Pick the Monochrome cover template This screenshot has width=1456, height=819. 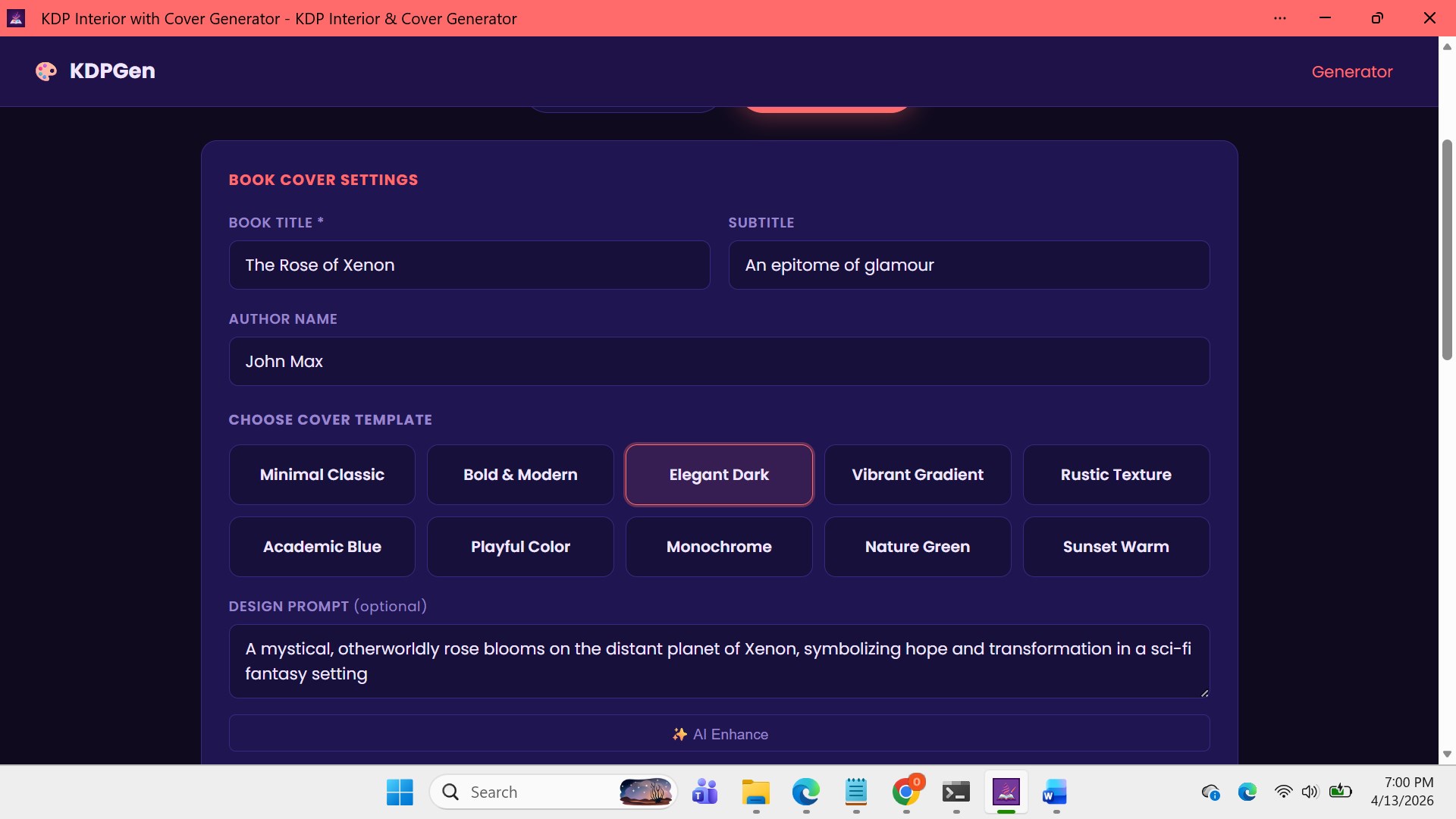tap(719, 547)
